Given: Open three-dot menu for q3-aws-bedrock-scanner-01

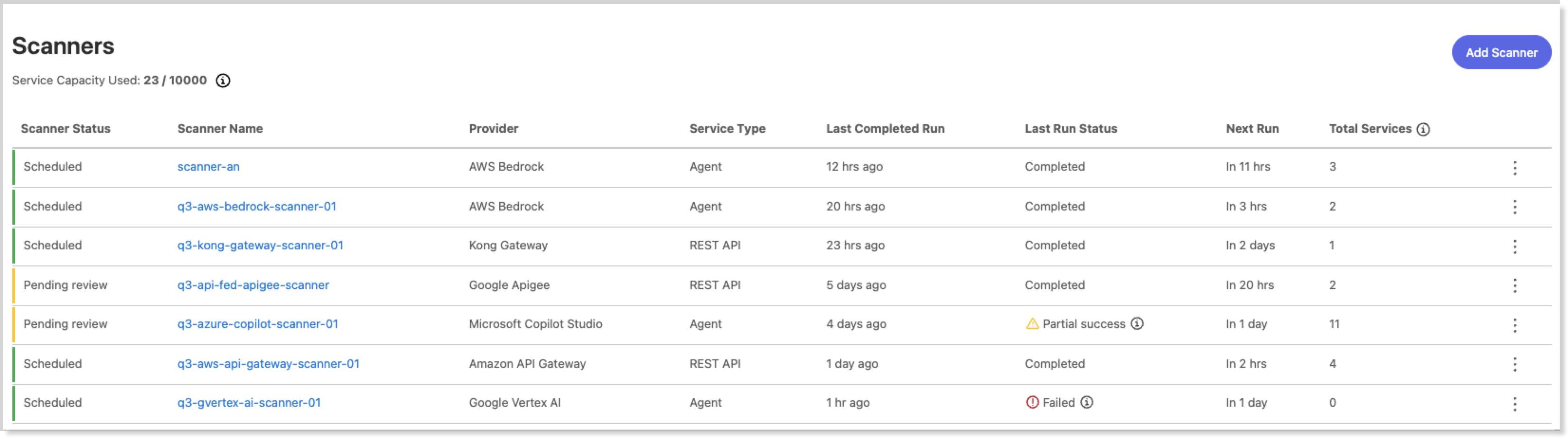Looking at the screenshot, I should (x=1514, y=207).
